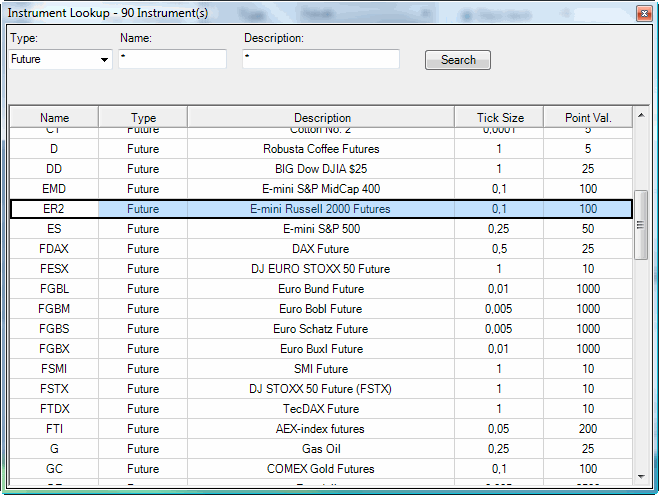Select the G Gas Oil row

click(x=321, y=449)
